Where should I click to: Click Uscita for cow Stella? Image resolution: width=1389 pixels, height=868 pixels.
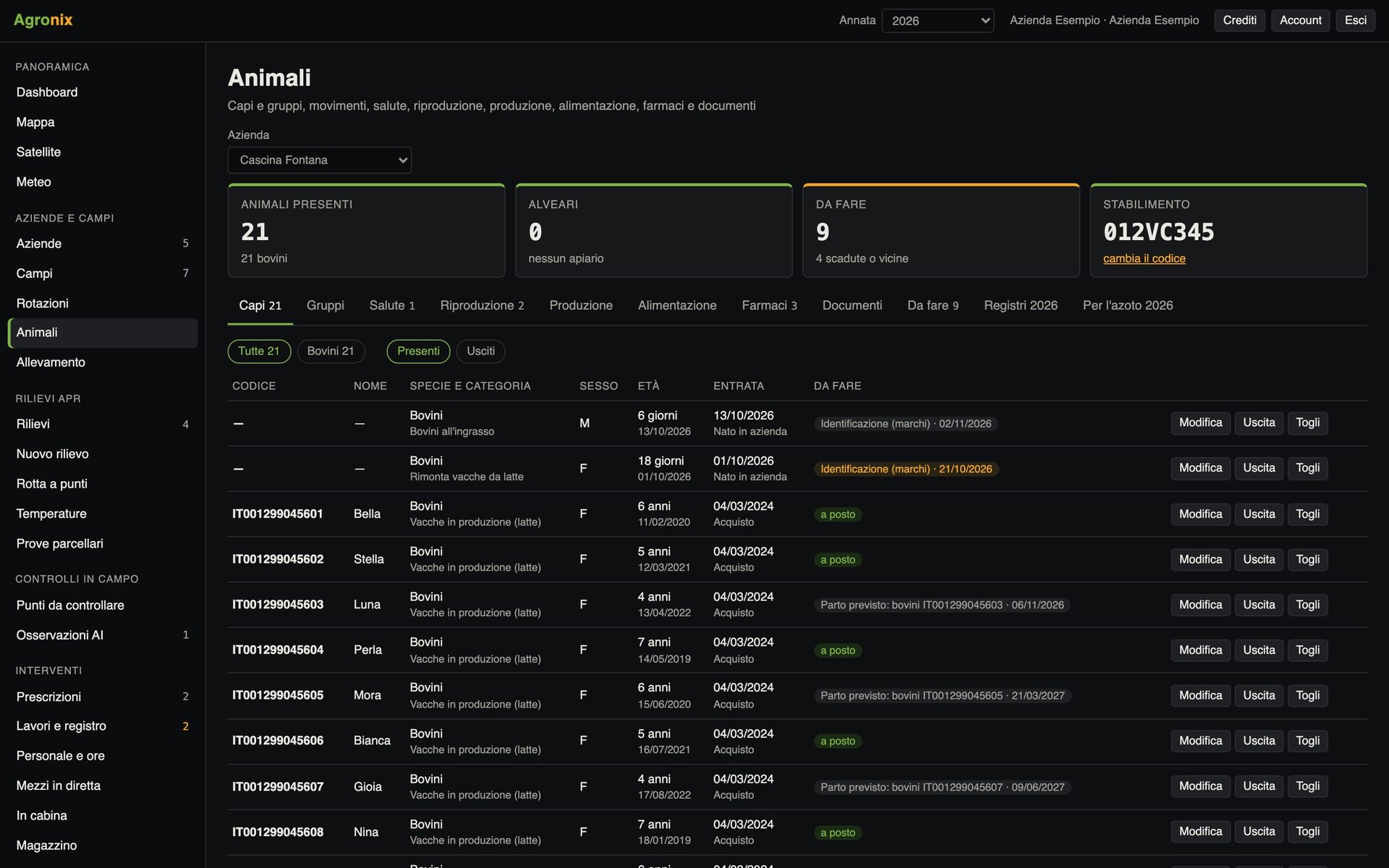point(1259,559)
